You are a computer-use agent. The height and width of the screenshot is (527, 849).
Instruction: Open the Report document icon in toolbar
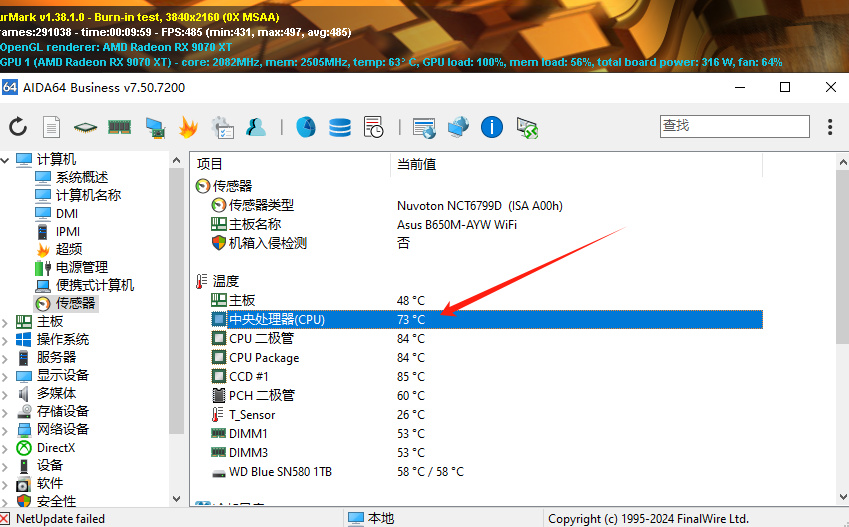51,127
